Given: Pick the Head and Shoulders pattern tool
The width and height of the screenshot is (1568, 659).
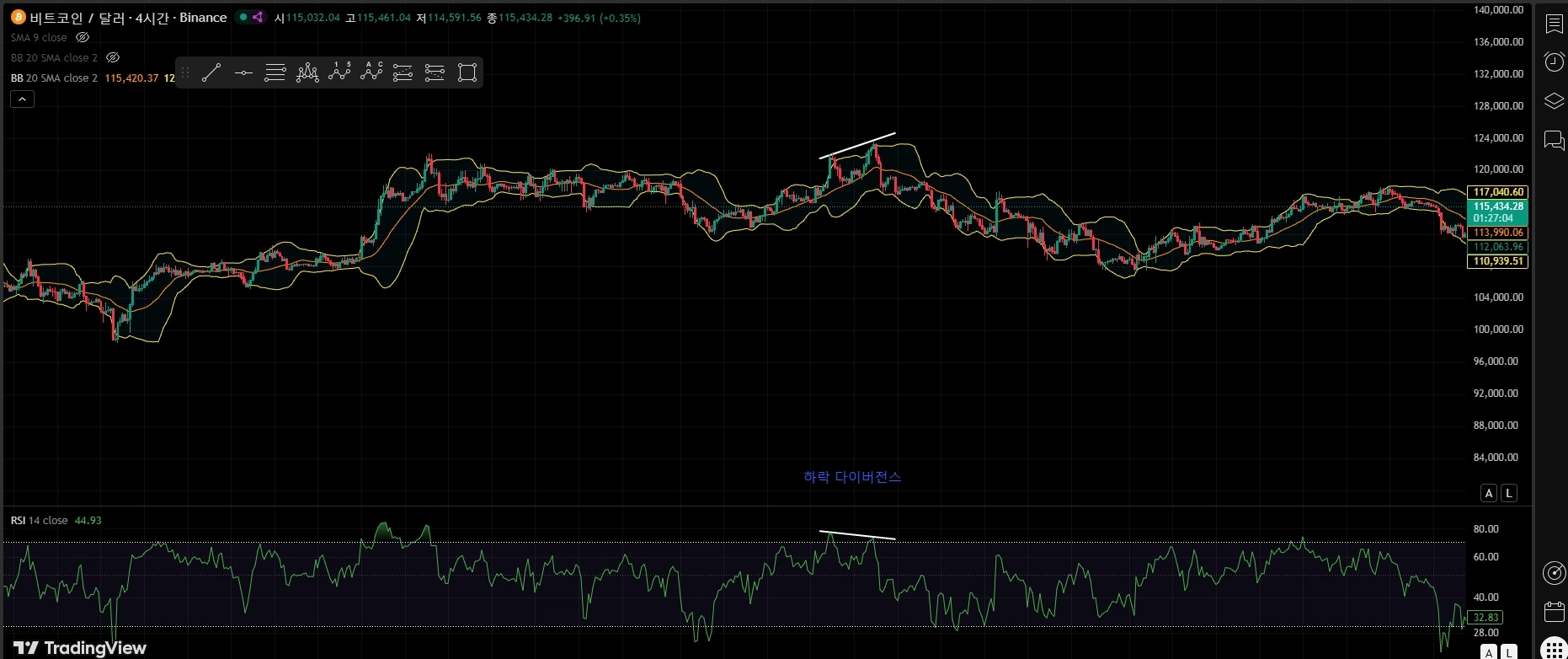Looking at the screenshot, I should tap(307, 72).
